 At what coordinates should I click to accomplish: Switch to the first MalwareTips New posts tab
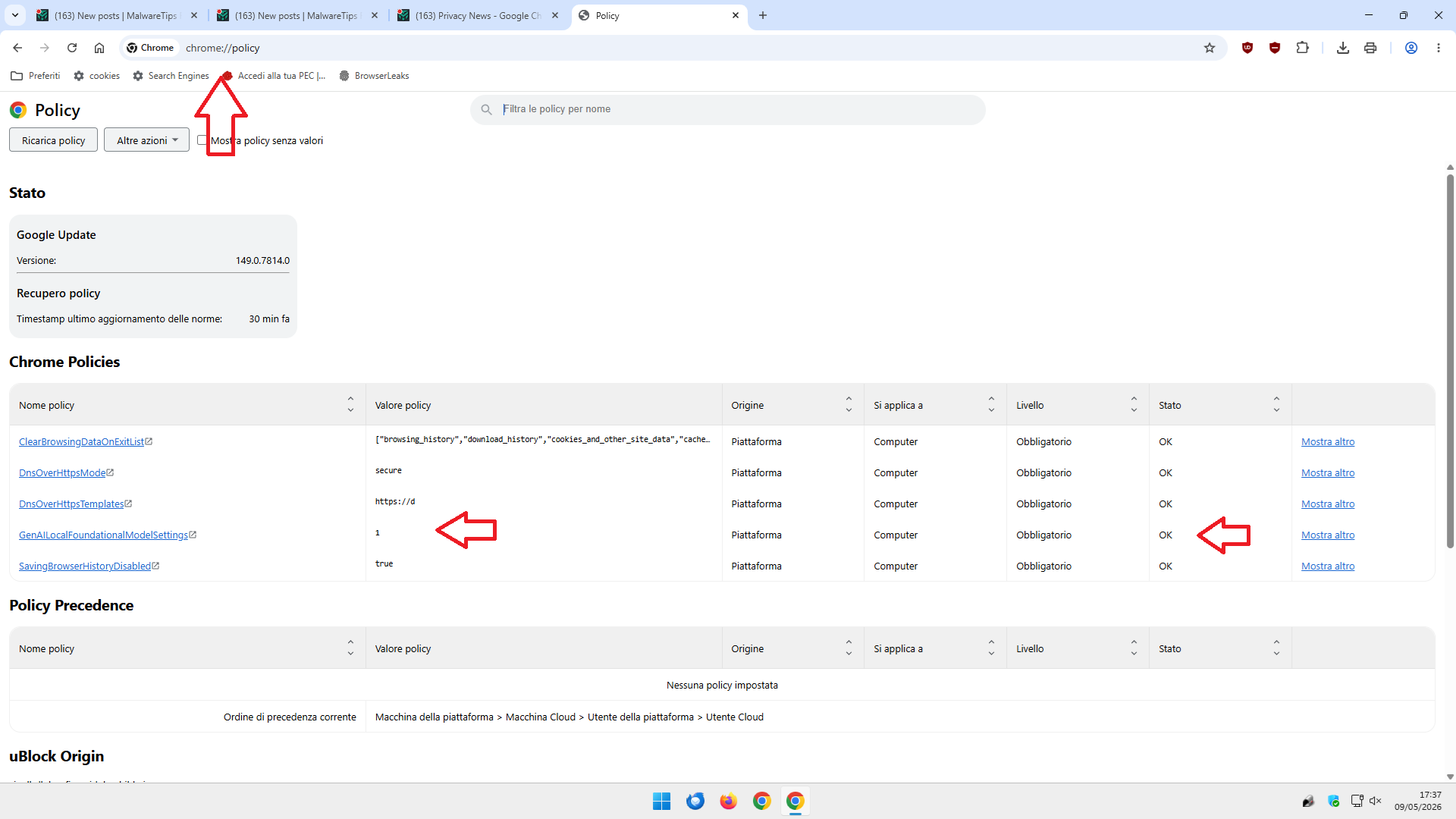click(x=118, y=15)
